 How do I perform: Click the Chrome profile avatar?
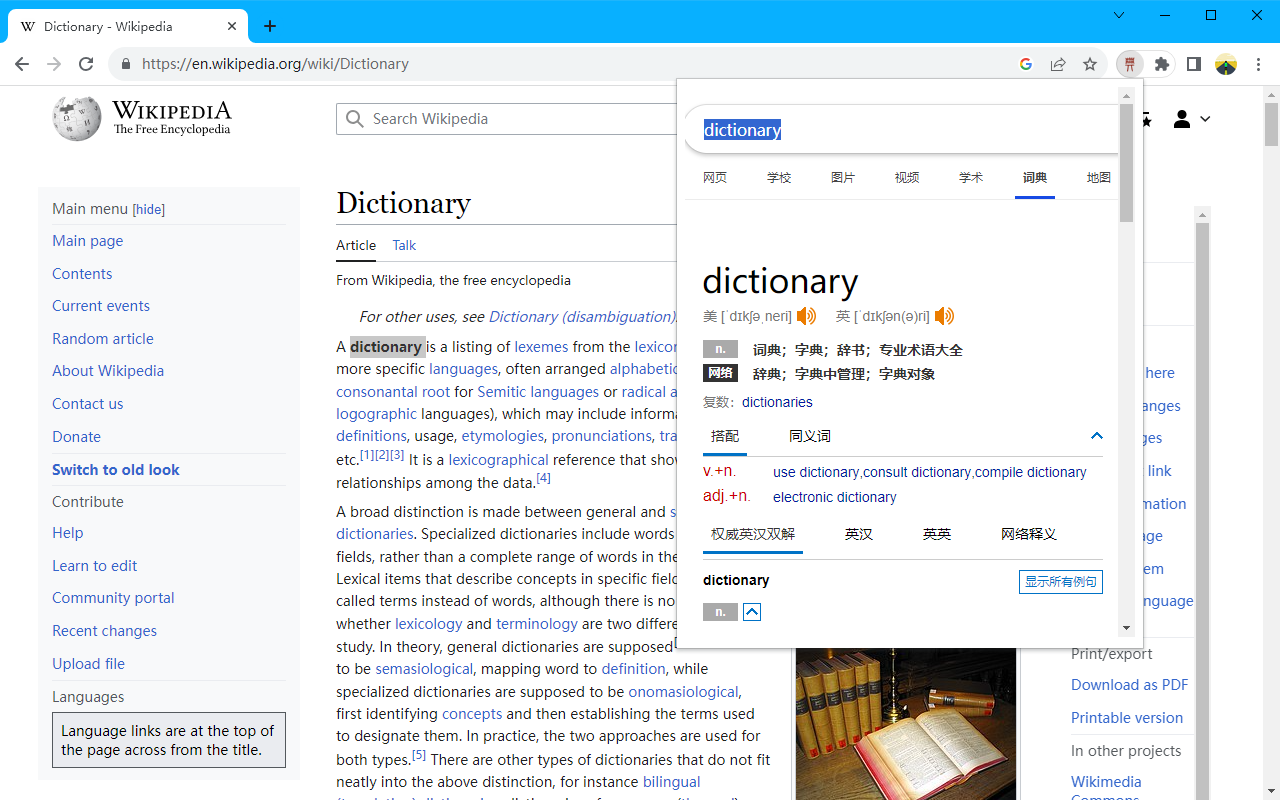click(x=1226, y=64)
